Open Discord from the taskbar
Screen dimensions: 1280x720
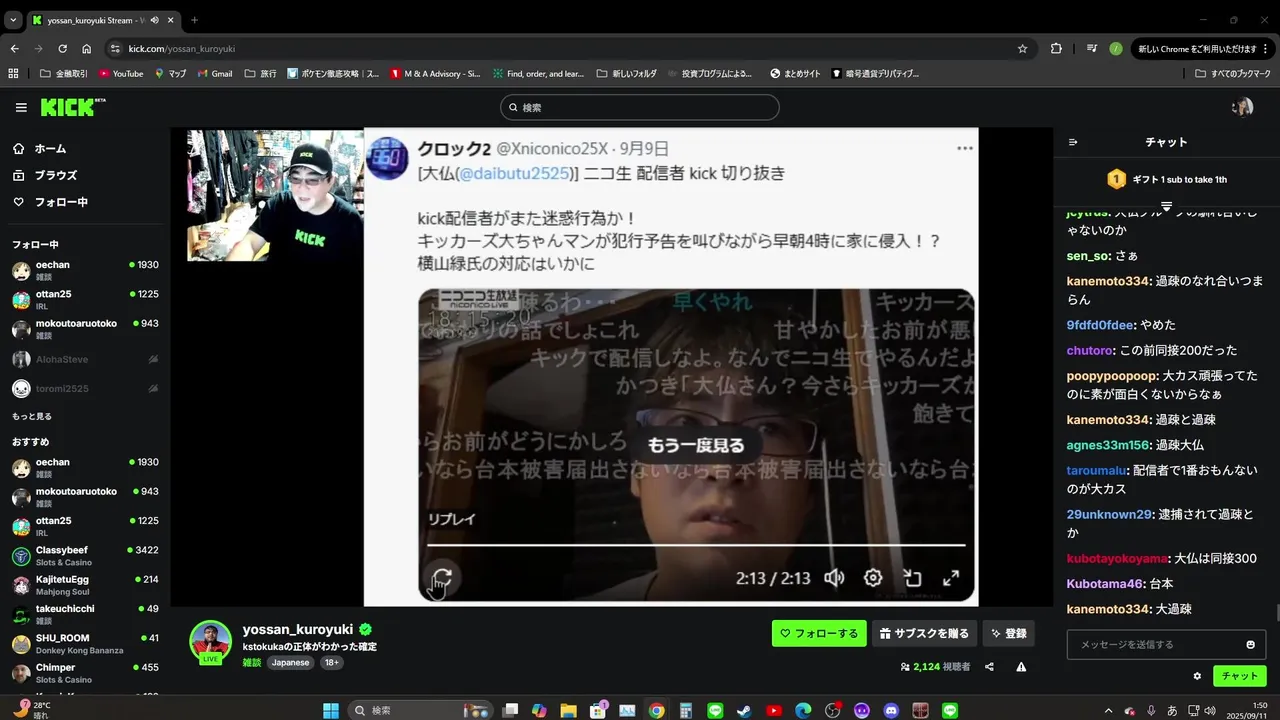coord(891,710)
